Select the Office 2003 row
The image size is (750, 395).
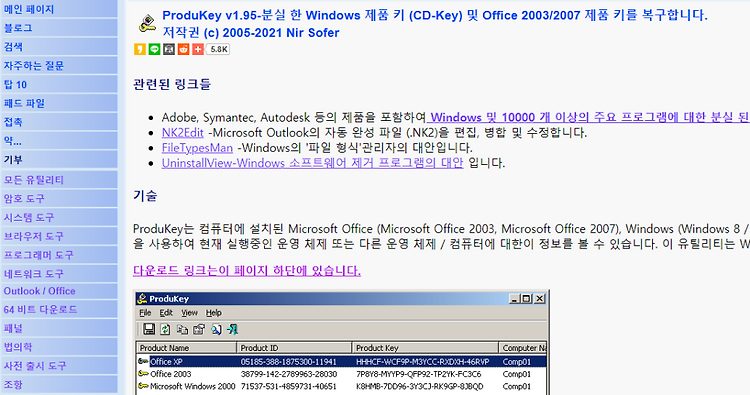point(342,374)
